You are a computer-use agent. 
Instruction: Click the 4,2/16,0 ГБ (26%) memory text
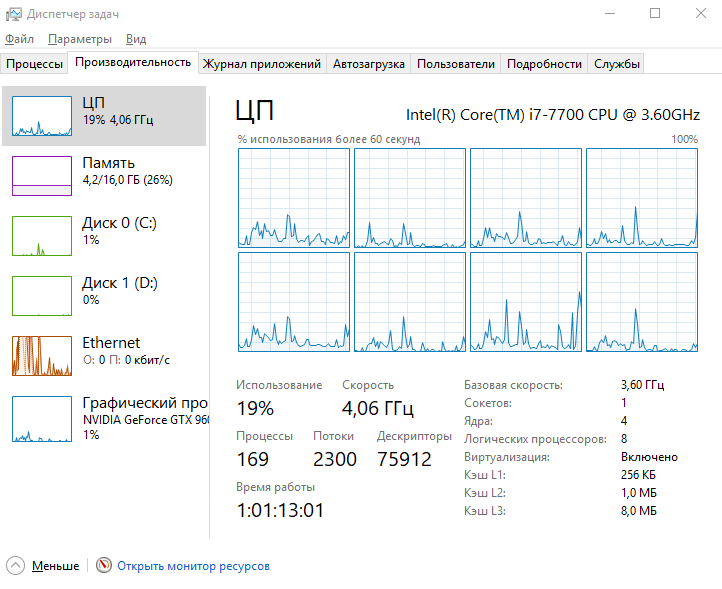(128, 180)
